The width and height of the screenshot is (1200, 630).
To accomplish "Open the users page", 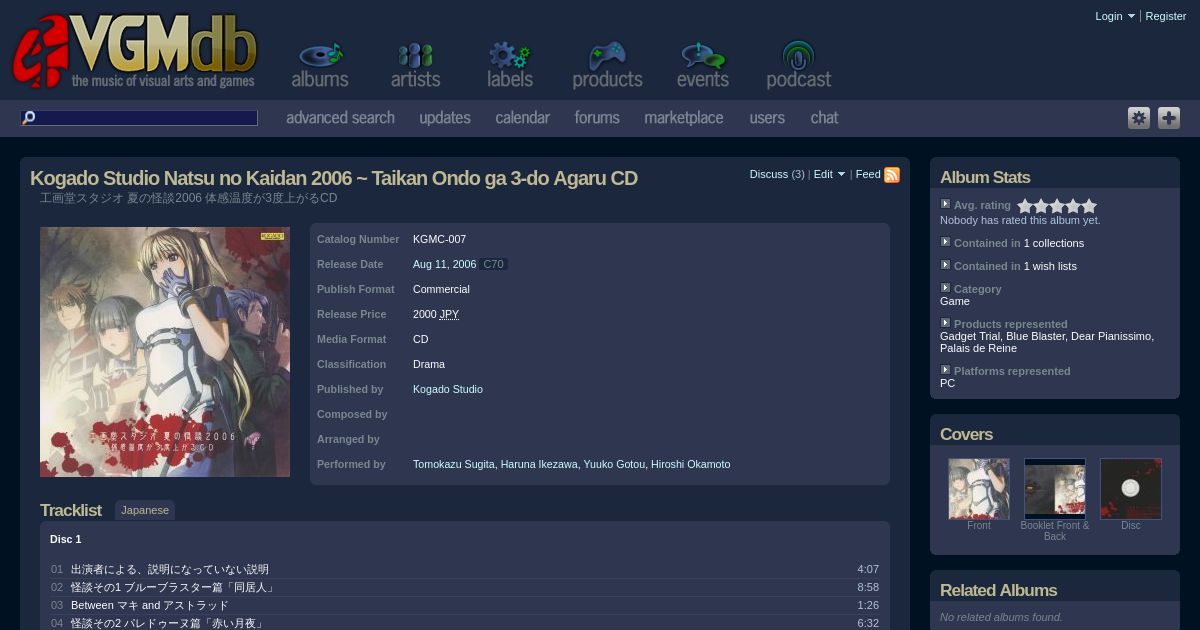I will [767, 118].
